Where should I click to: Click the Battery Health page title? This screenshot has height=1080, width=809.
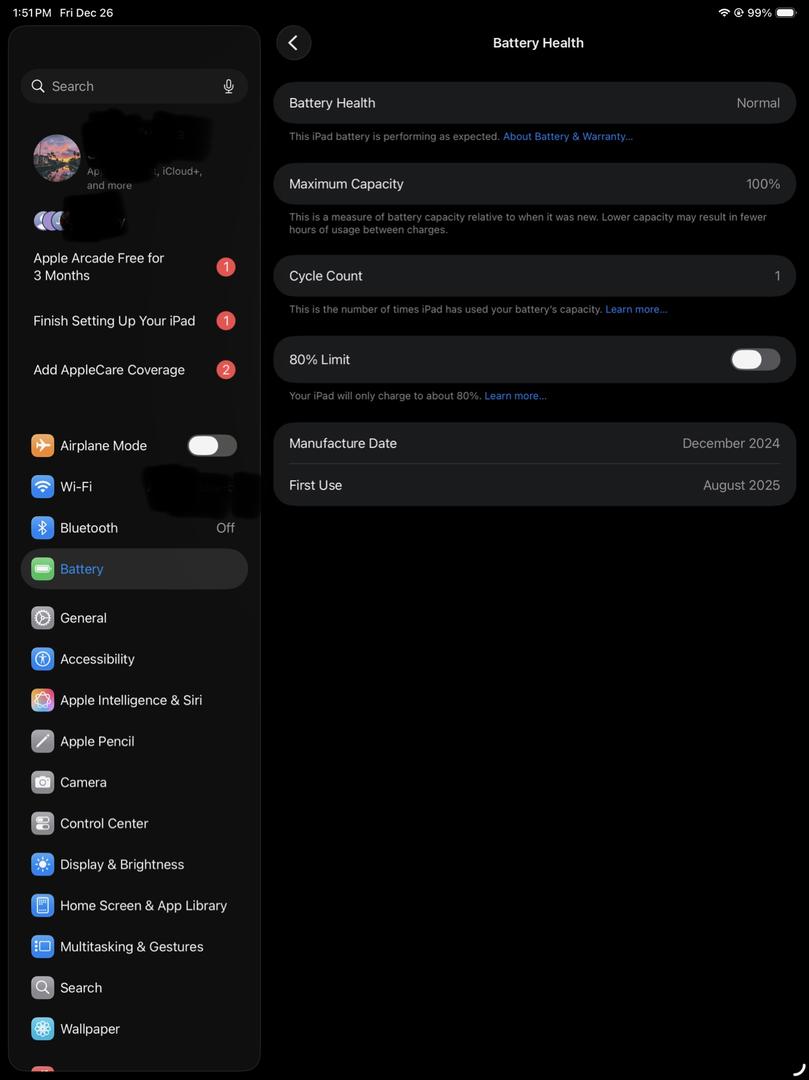(538, 43)
